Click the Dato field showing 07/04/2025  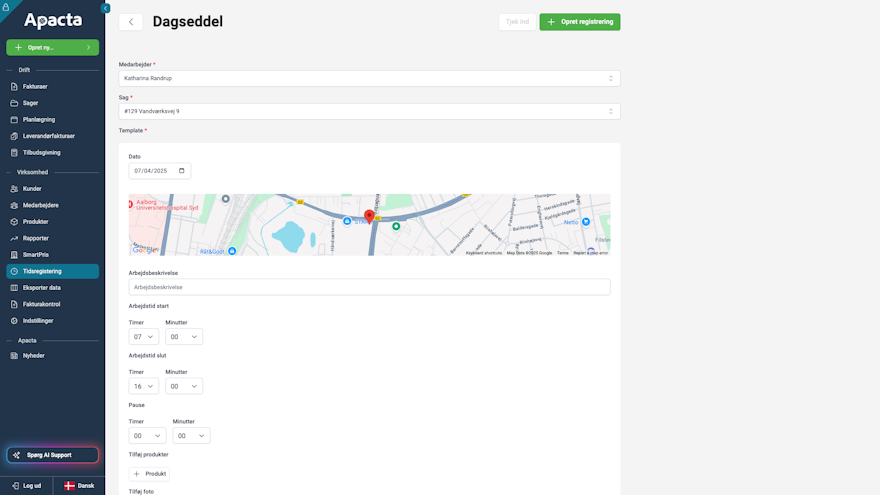point(159,171)
